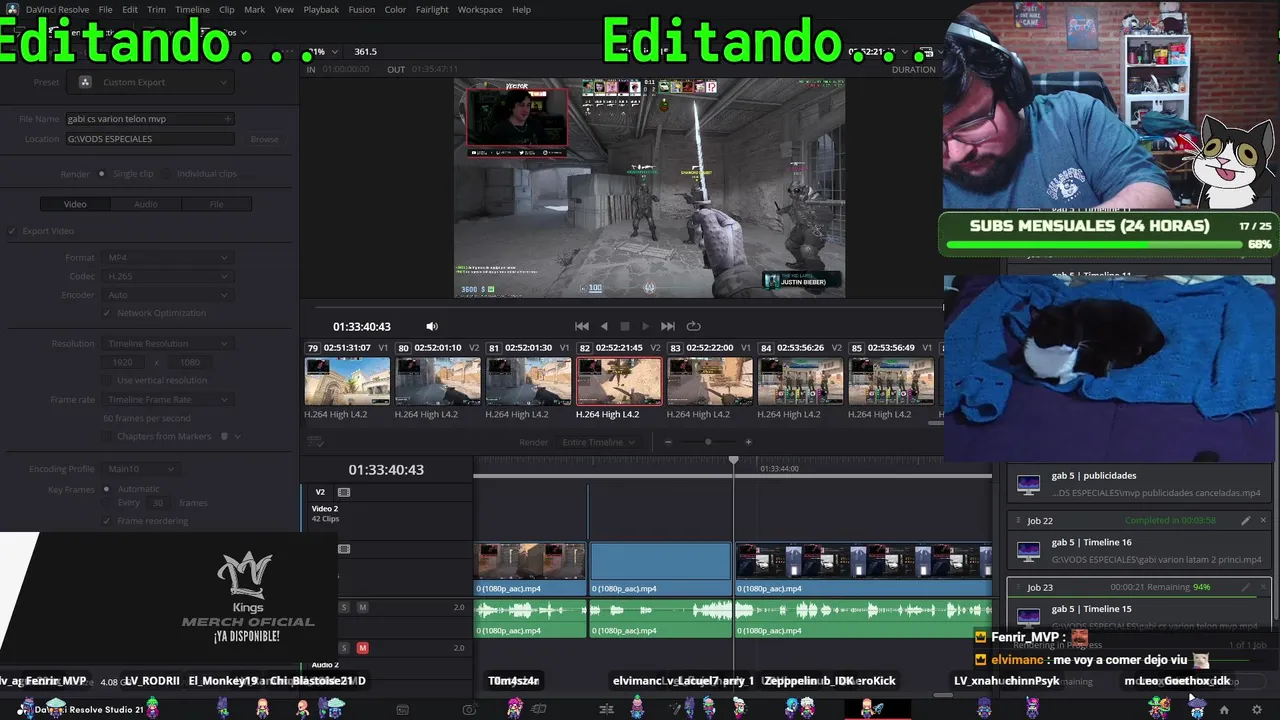Enable Use vertical resolution checkbox
The height and width of the screenshot is (720, 1280).
(107, 380)
